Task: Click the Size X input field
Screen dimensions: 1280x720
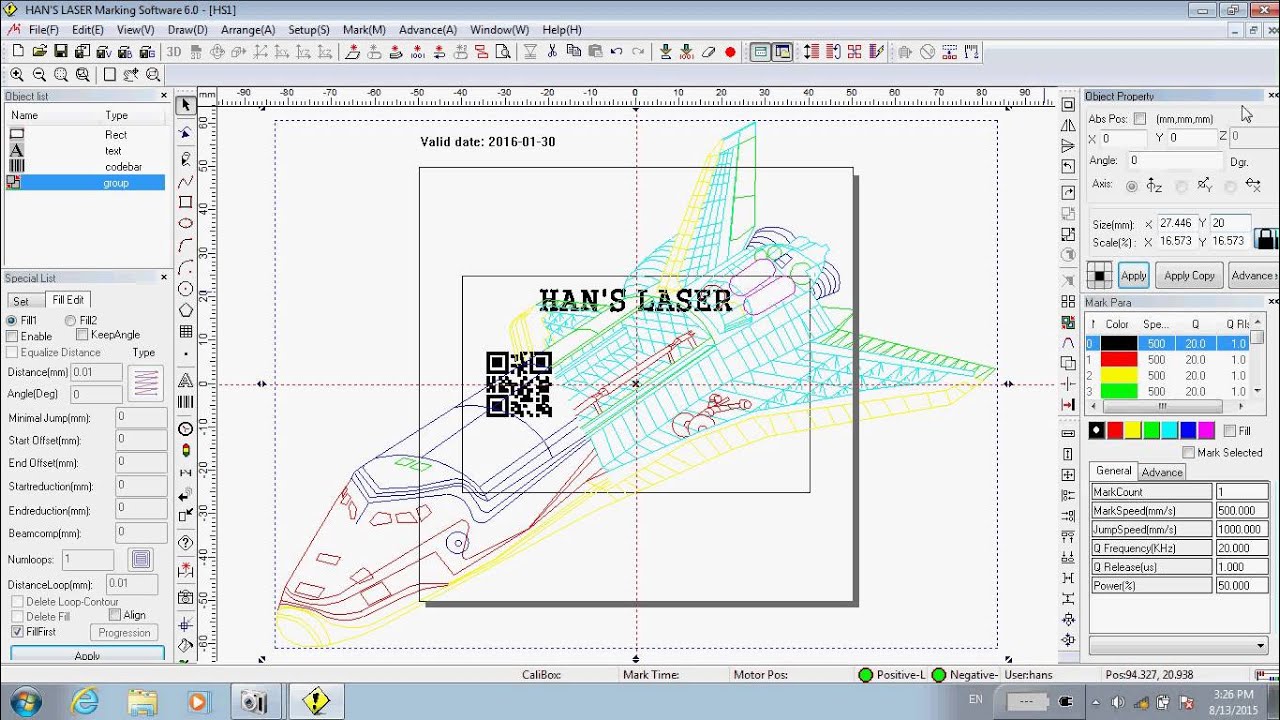Action: (1176, 223)
